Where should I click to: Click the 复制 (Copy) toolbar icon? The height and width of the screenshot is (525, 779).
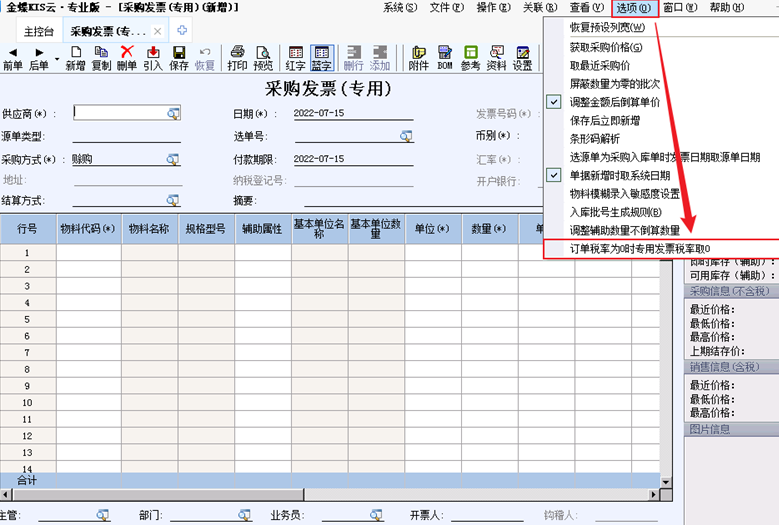101,58
